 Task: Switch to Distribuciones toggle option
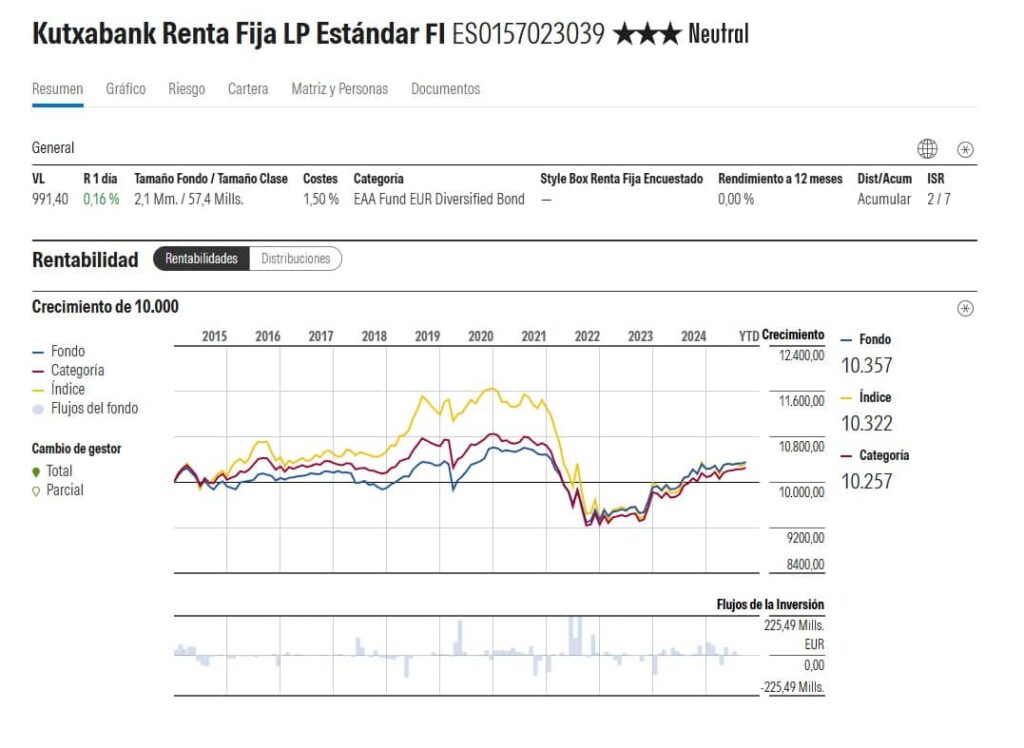(x=296, y=259)
